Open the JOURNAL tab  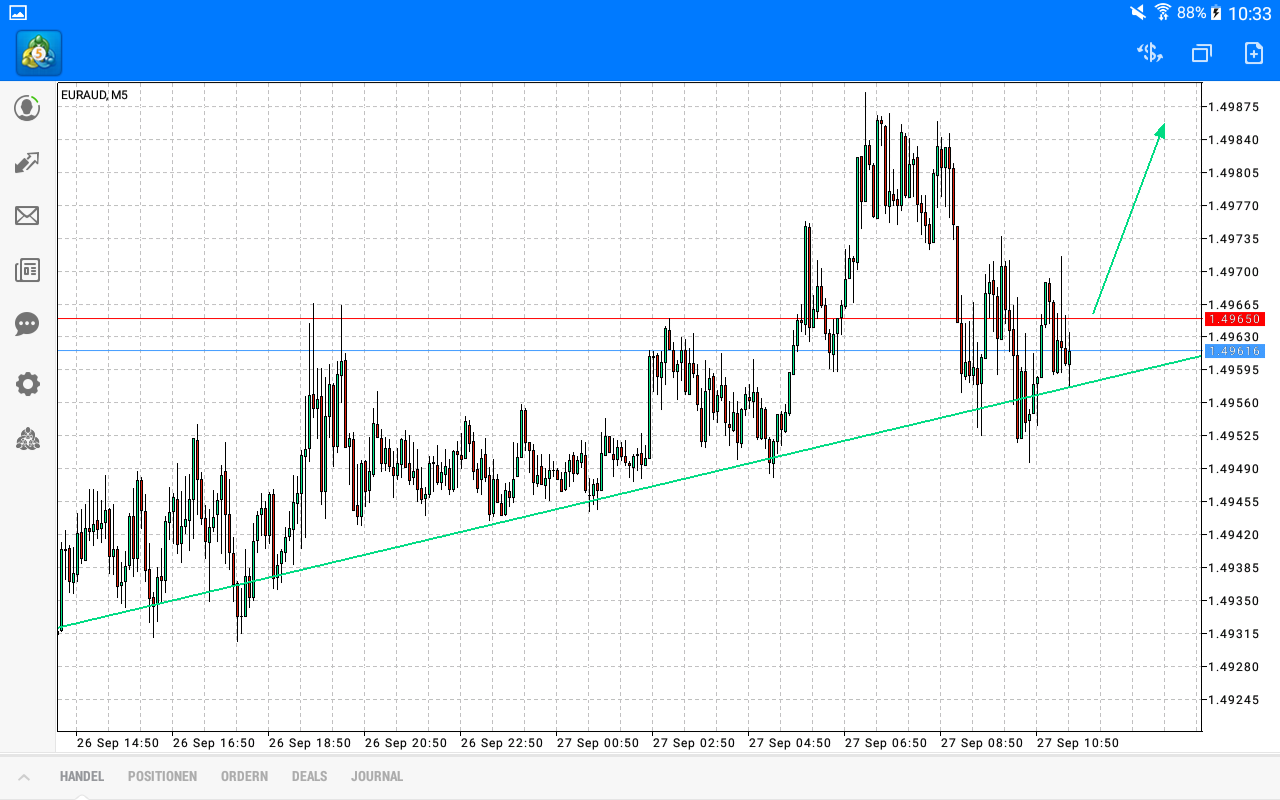pyautogui.click(x=377, y=776)
